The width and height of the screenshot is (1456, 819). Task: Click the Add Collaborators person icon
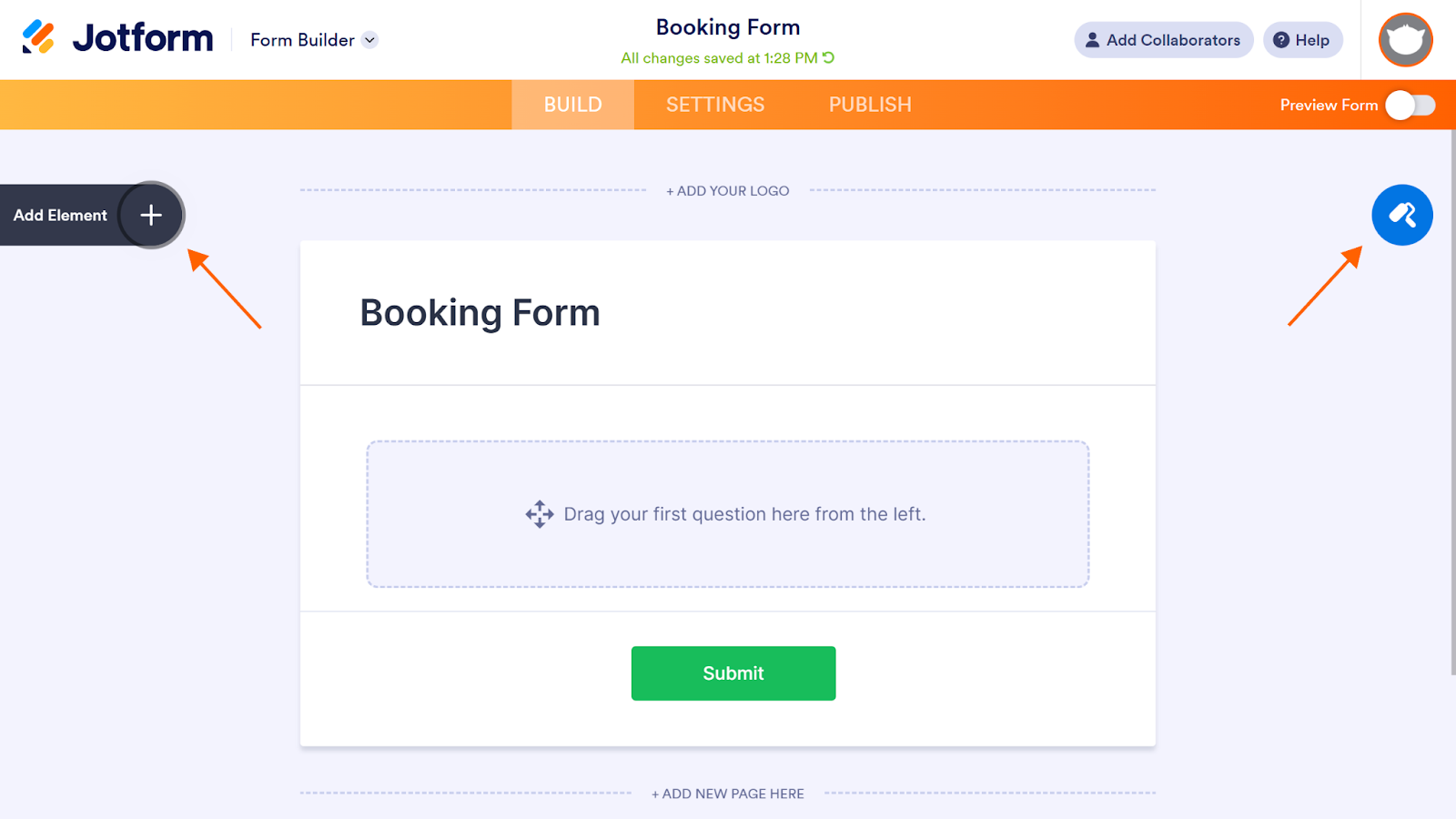click(x=1092, y=40)
